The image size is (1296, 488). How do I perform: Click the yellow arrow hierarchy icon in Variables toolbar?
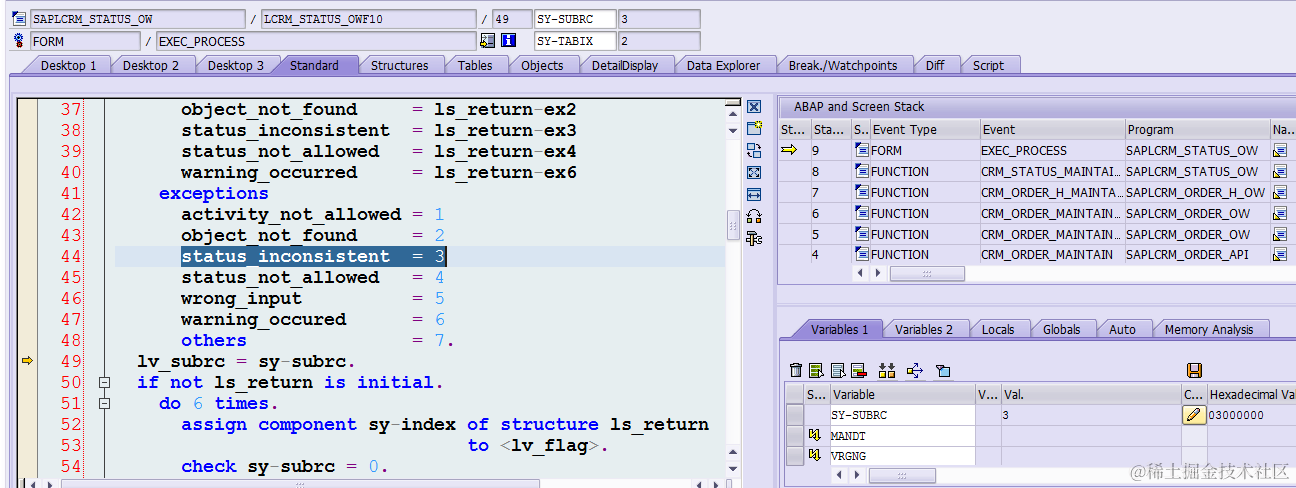914,371
